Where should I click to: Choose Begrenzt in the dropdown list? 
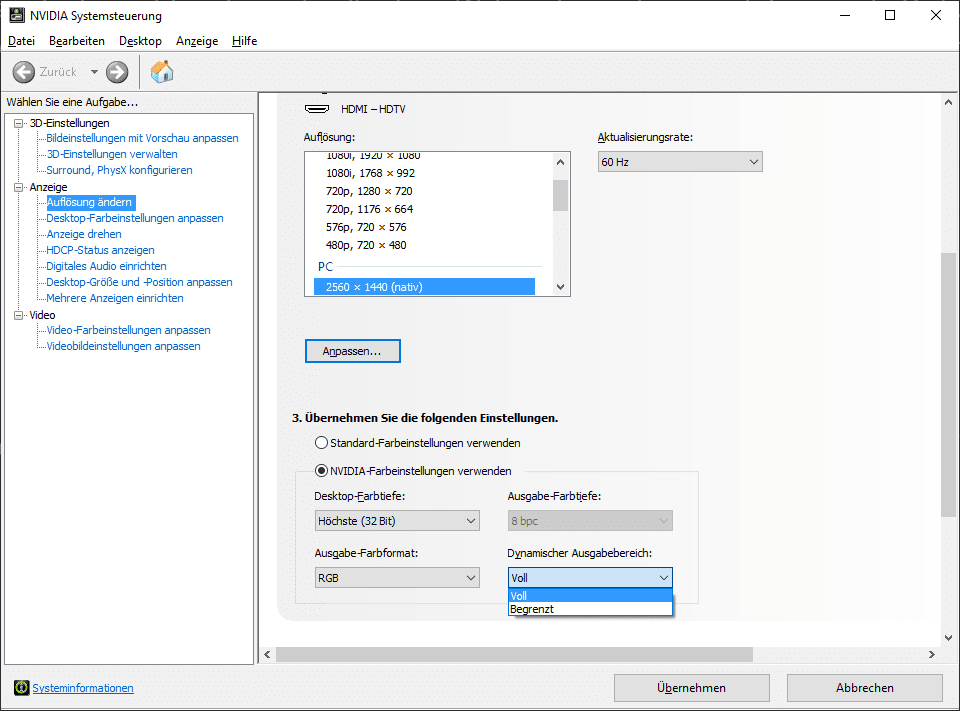coord(590,609)
